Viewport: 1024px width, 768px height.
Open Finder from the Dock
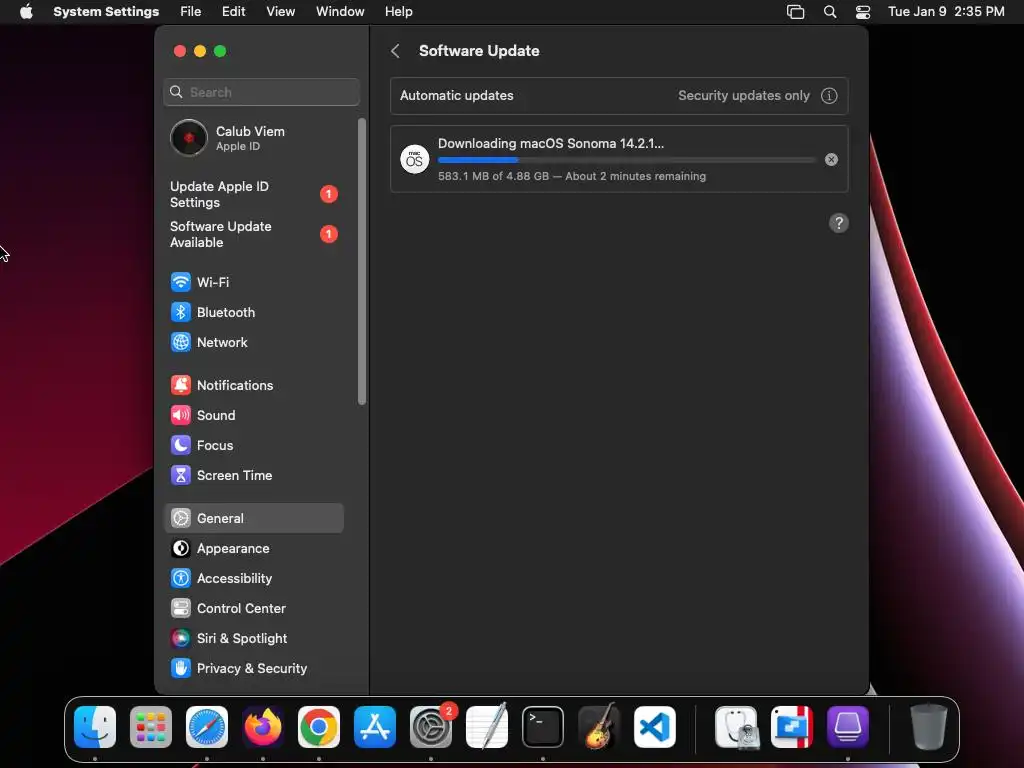[95, 727]
